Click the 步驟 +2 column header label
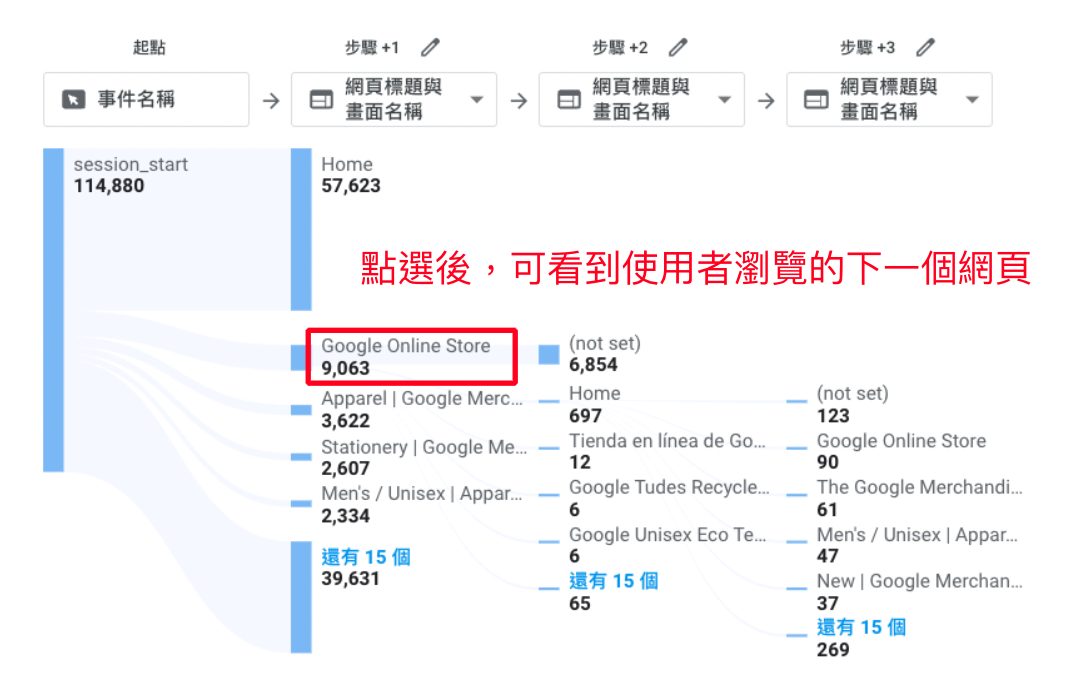Screen dimensions: 1066x690 619,48
